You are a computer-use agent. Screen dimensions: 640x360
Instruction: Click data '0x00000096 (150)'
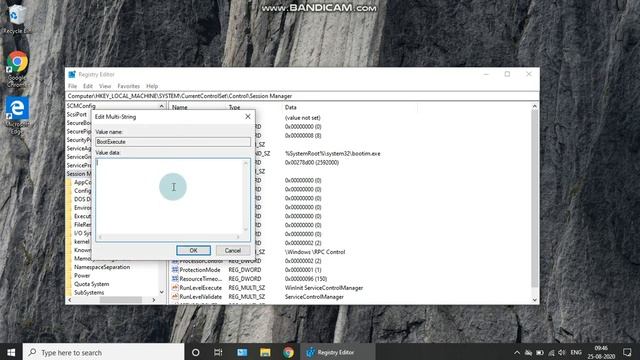[x=306, y=279]
